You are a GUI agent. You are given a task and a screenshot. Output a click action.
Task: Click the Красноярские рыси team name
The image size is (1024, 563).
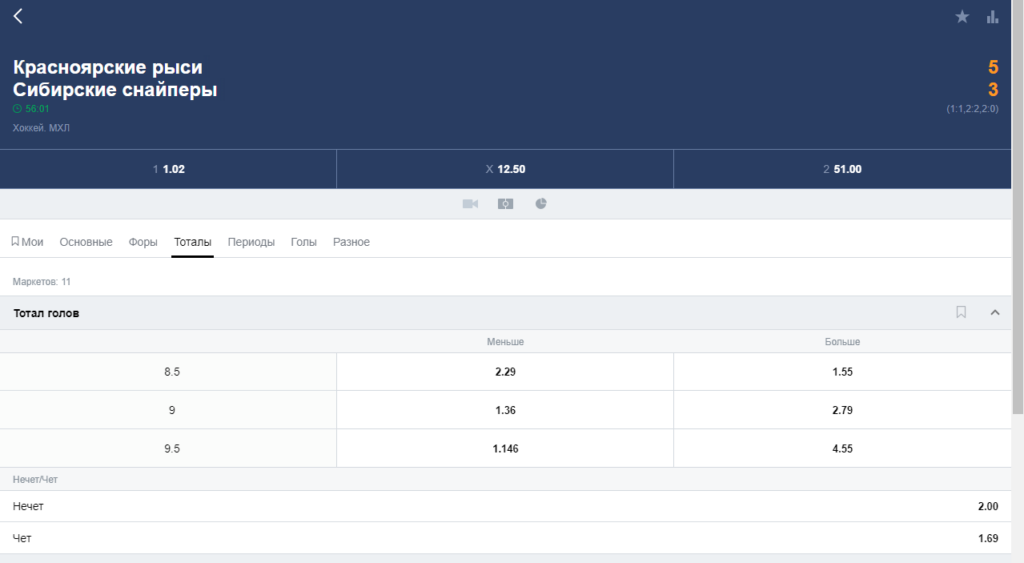coord(108,67)
